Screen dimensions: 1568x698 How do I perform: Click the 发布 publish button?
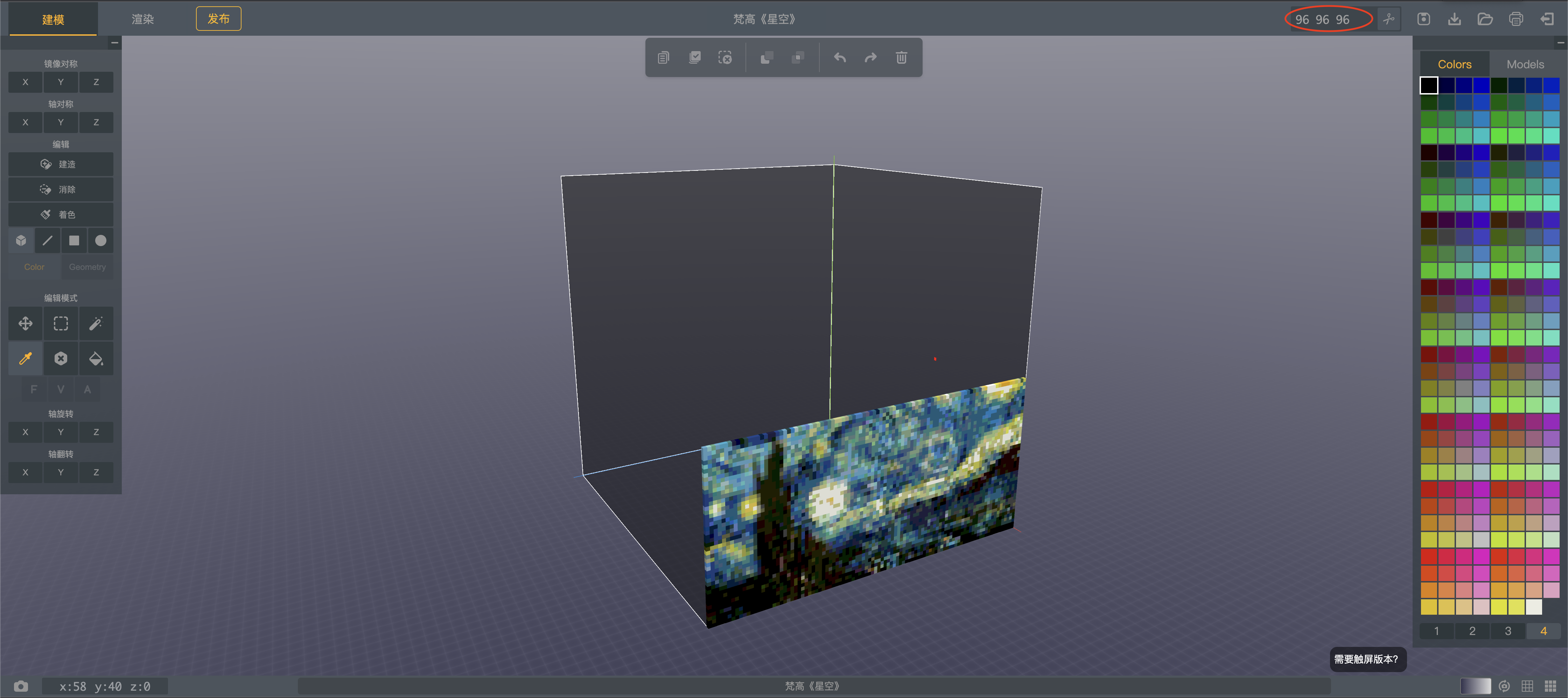click(x=218, y=19)
